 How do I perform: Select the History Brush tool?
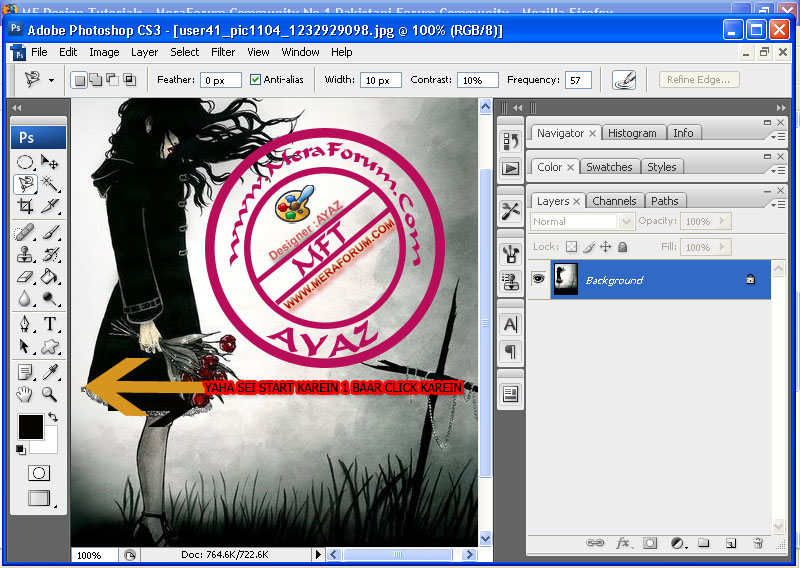coord(49,254)
